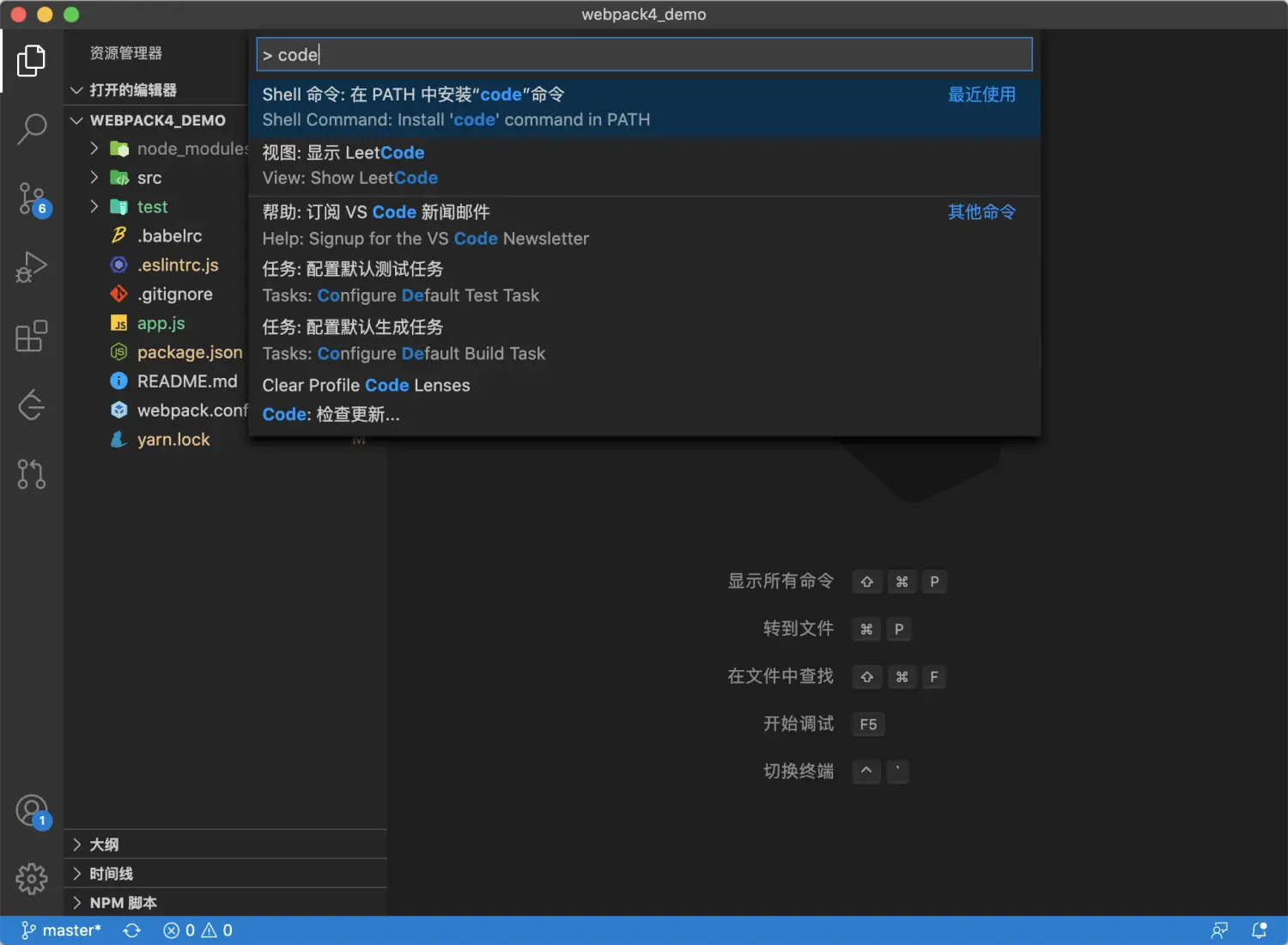
Task: Select View: Show LeetCode command
Action: pyautogui.click(x=644, y=166)
